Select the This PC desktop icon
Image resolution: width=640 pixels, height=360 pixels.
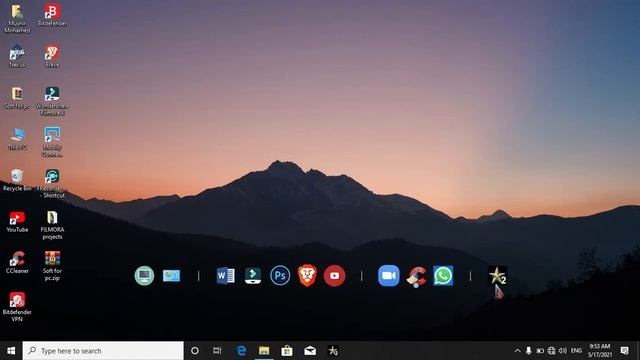coord(17,139)
